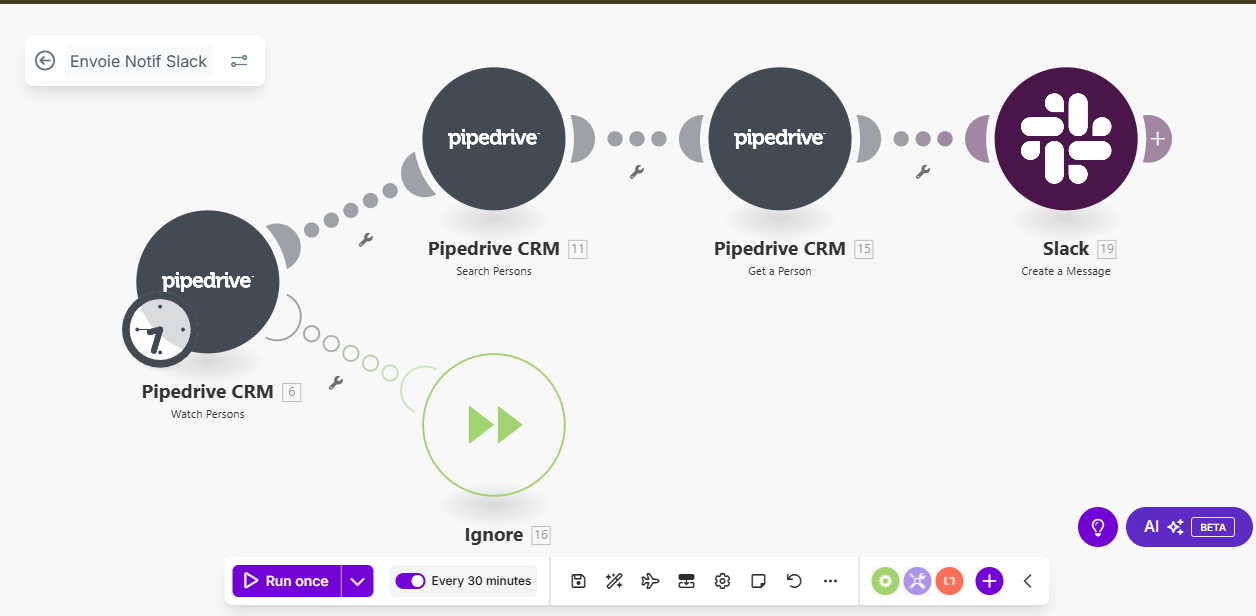The height and width of the screenshot is (616, 1256).
Task: Open the purple Tools icon
Action: [x=917, y=581]
